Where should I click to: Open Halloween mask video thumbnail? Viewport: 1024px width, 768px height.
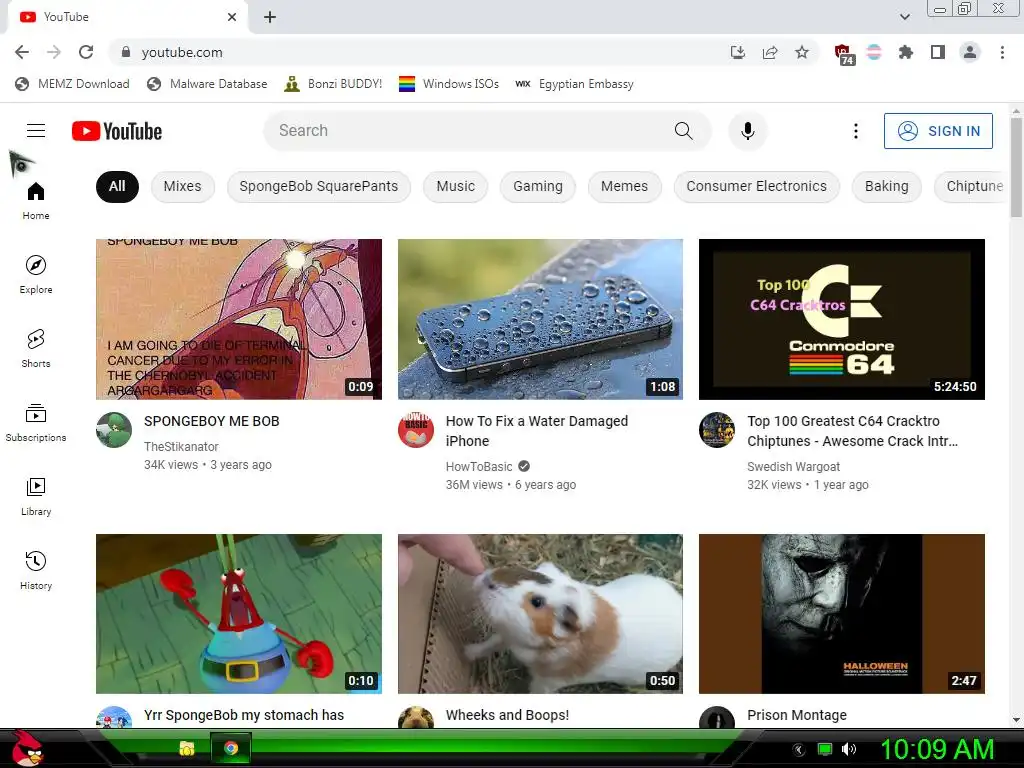click(x=842, y=614)
